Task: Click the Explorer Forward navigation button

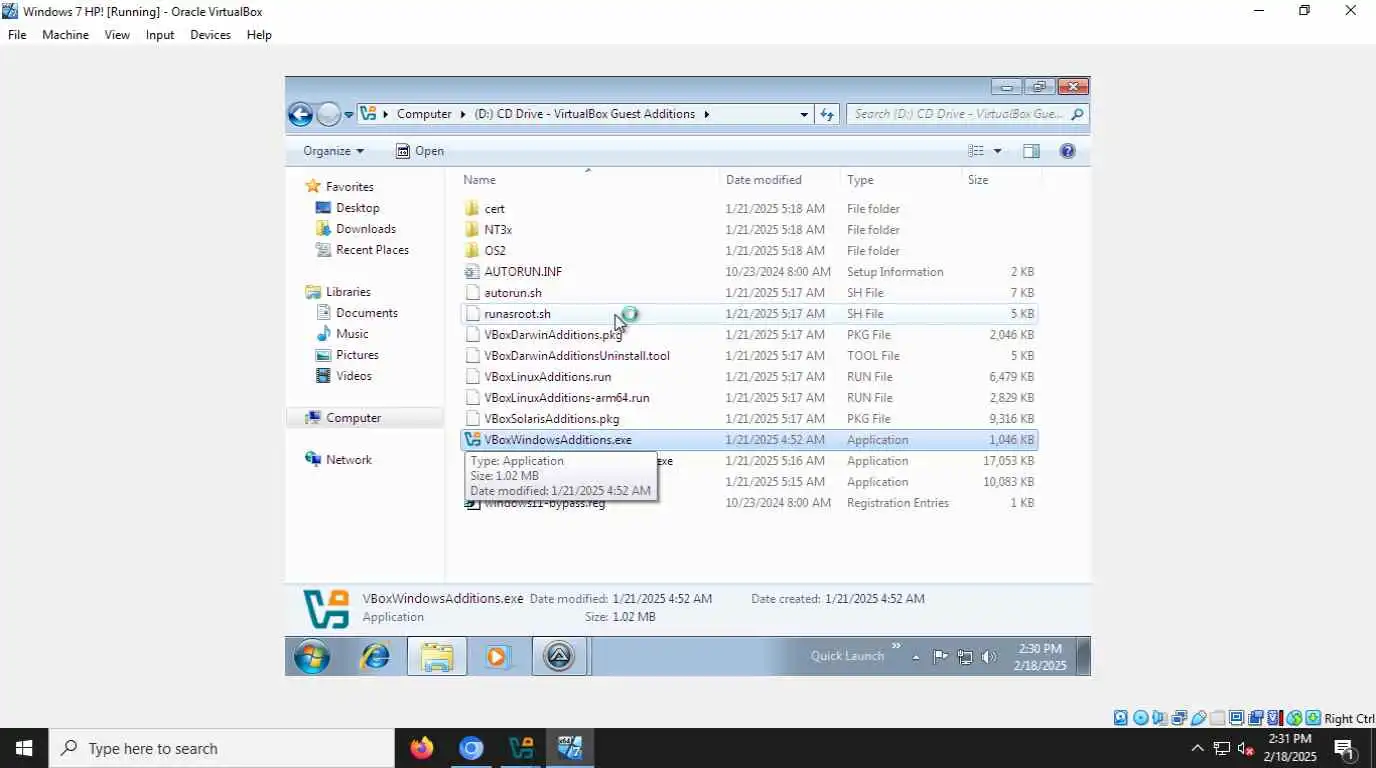Action: (x=328, y=114)
